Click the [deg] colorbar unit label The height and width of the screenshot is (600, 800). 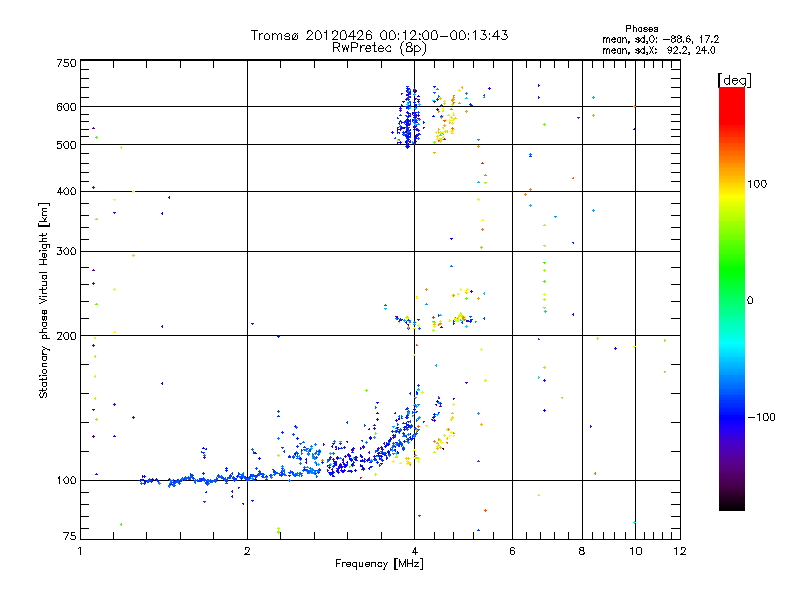tap(734, 80)
